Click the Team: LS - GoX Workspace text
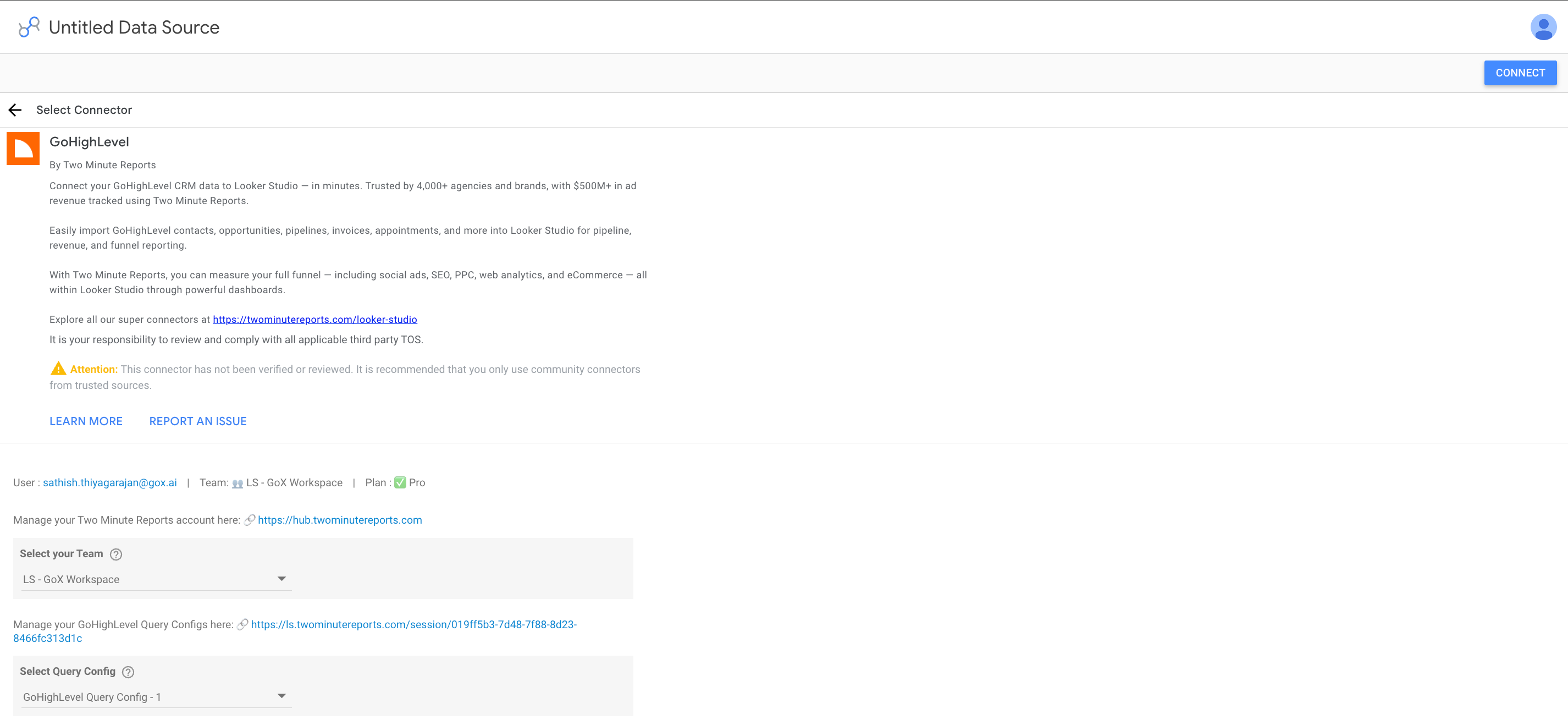1568x725 pixels. [271, 482]
